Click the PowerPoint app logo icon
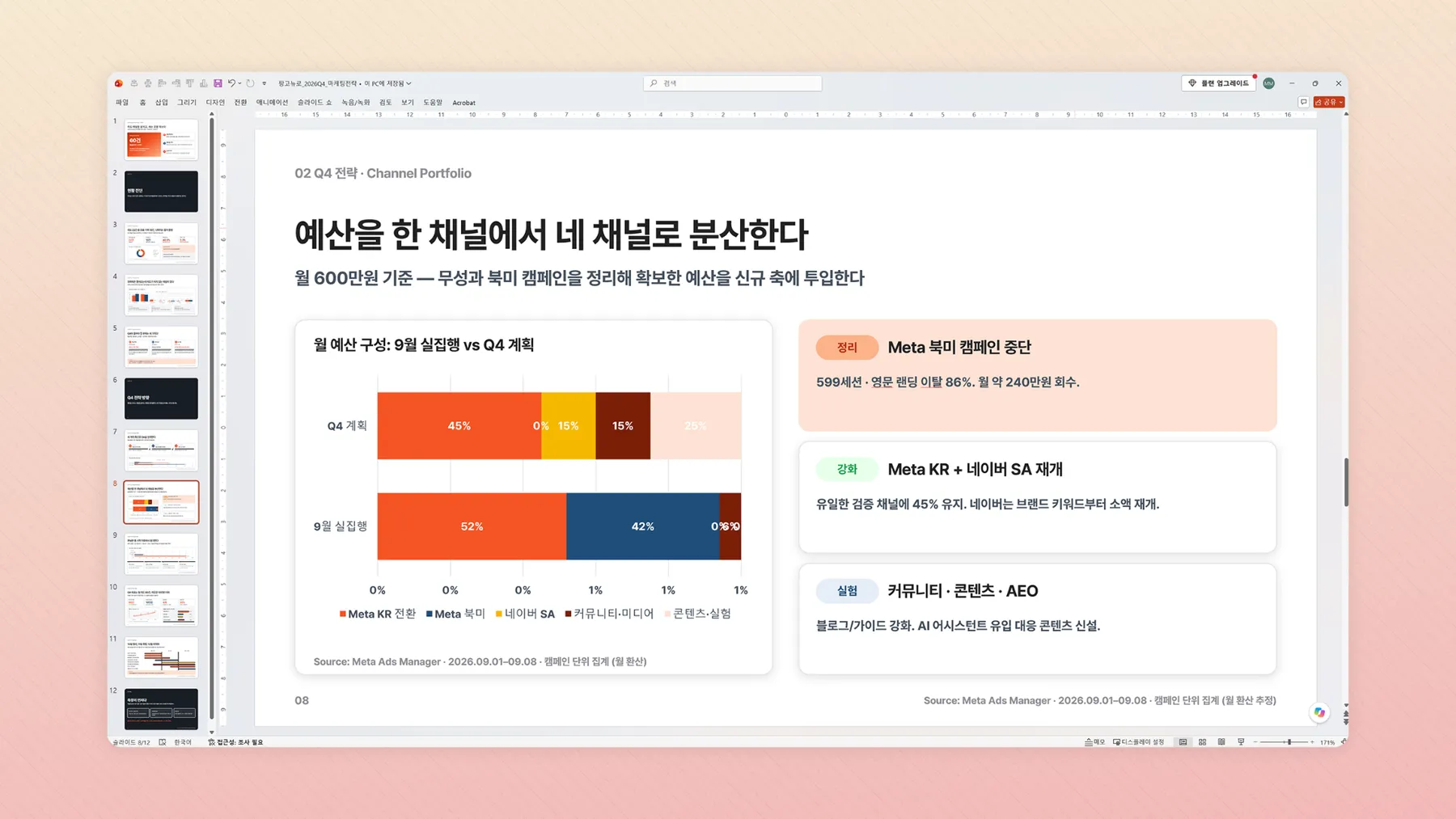 pos(119,83)
